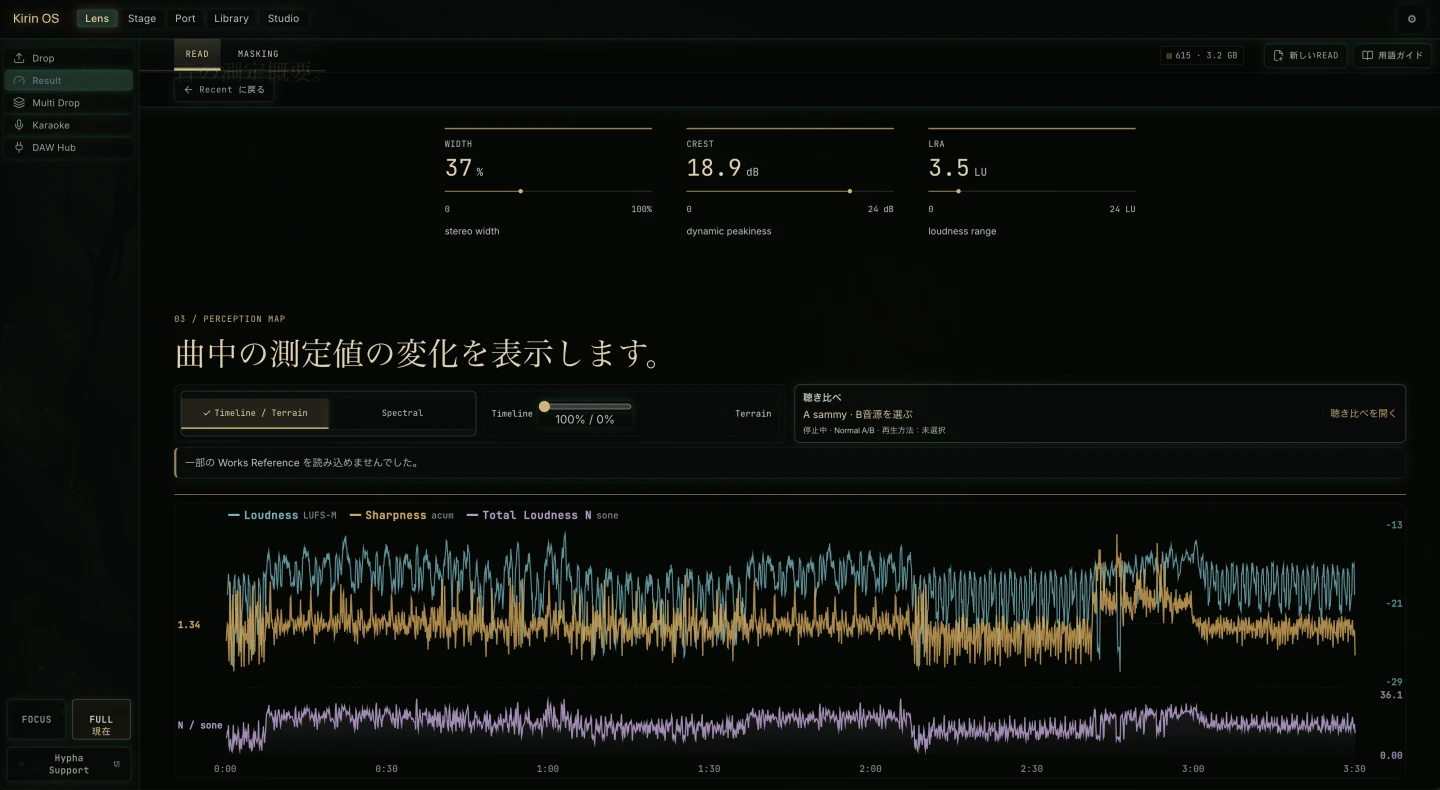Click the Timeline/Terrain blend slider handle
The width and height of the screenshot is (1440, 790).
(544, 406)
